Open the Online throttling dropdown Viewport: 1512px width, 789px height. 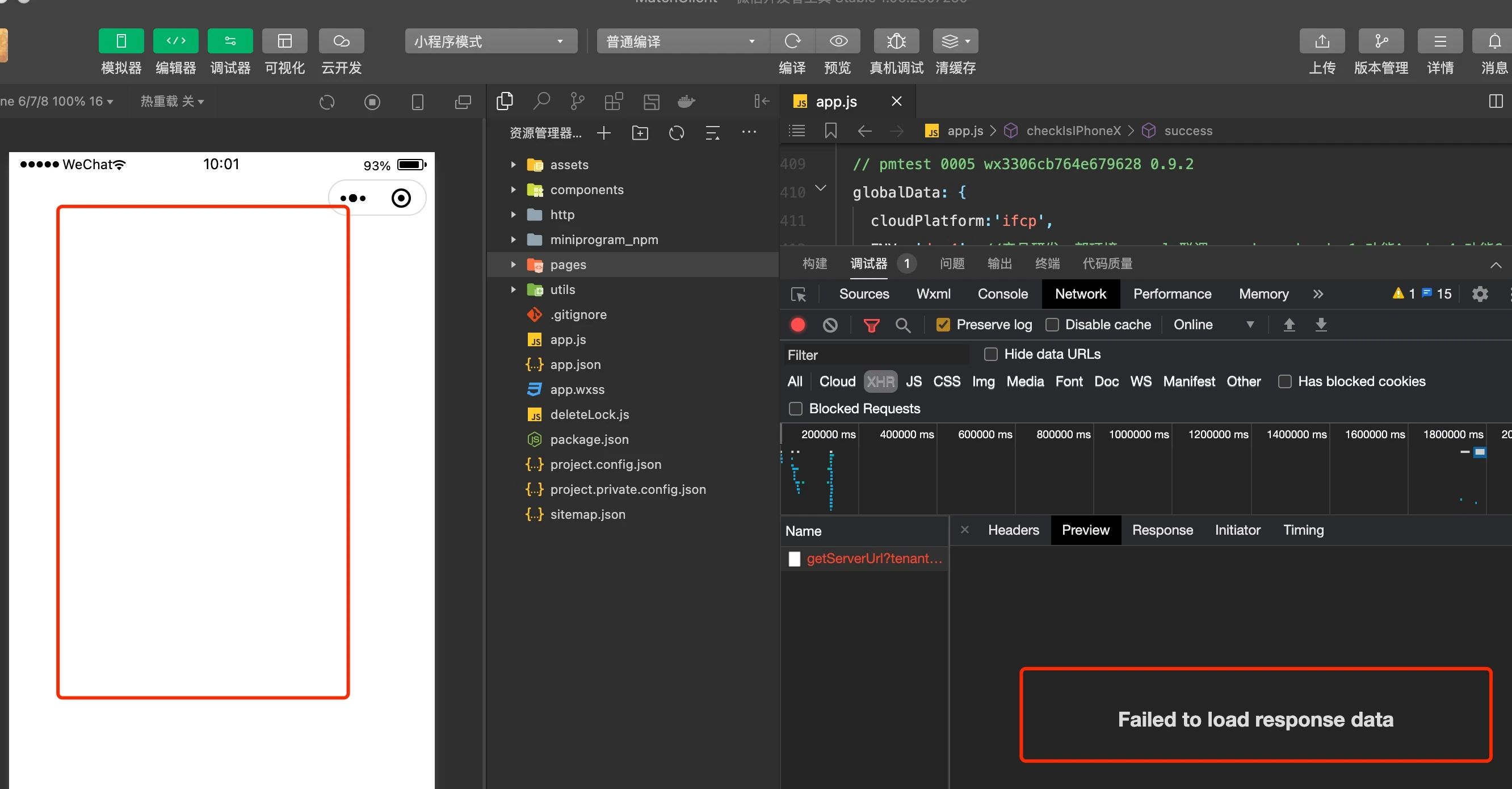(x=1213, y=325)
